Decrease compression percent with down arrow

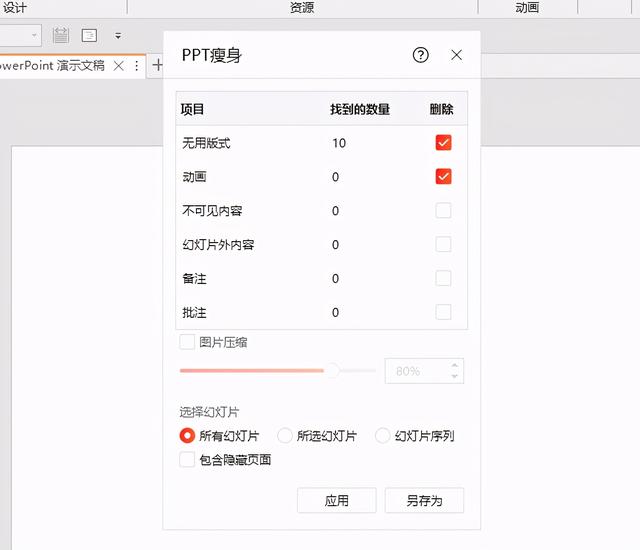[x=455, y=376]
